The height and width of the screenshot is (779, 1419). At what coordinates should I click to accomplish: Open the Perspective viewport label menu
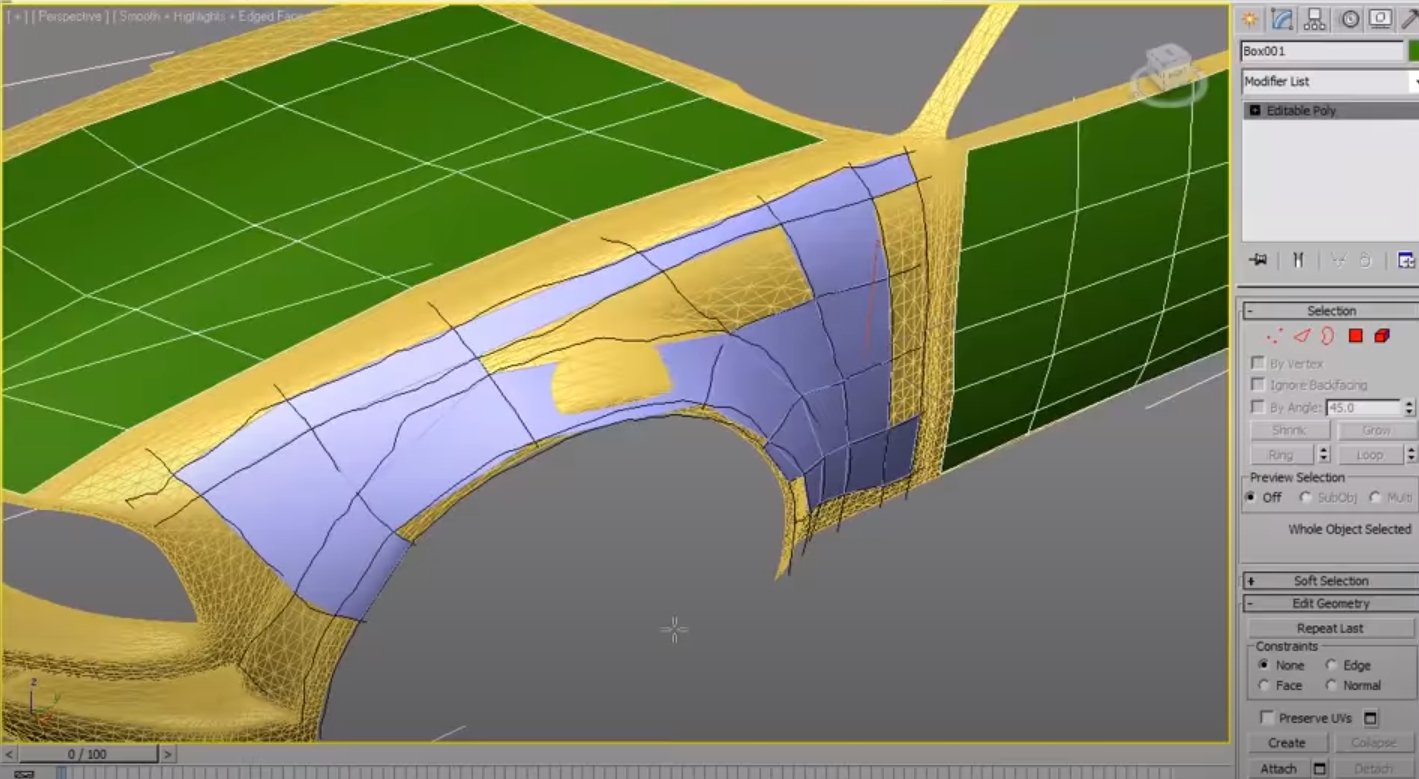point(72,17)
